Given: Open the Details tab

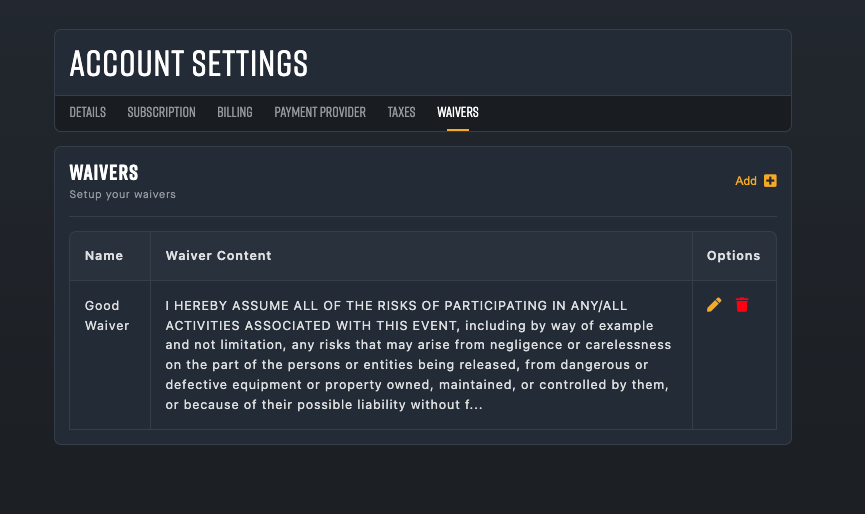Looking at the screenshot, I should tap(88, 113).
